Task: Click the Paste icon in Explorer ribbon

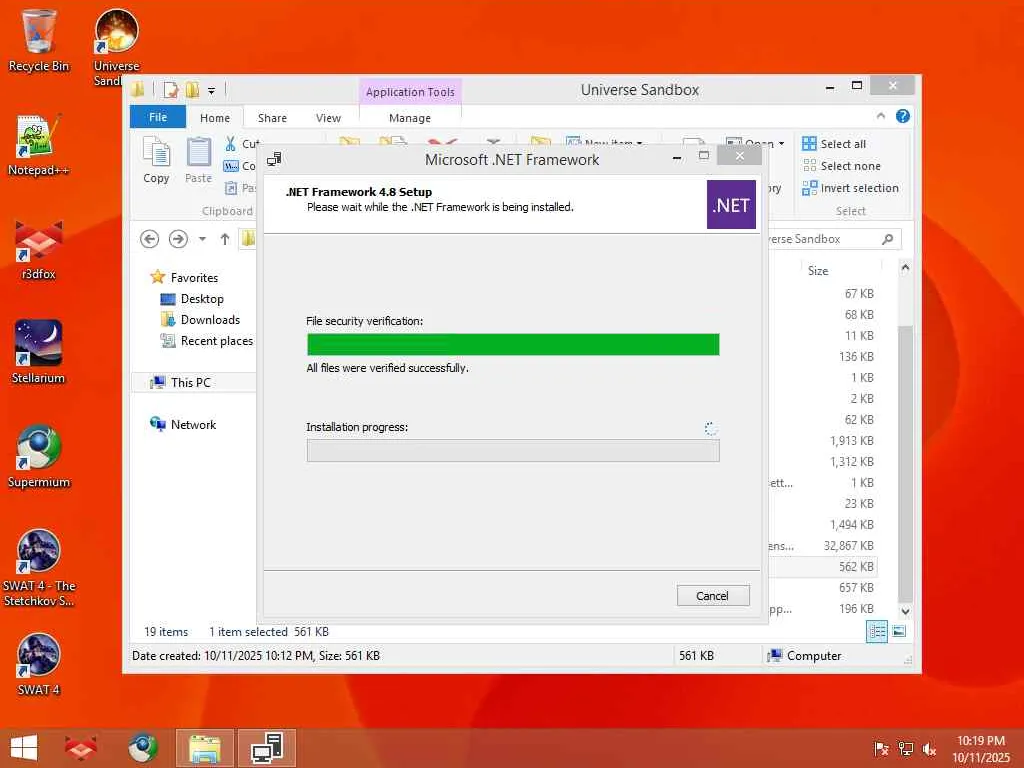Action: tap(199, 159)
